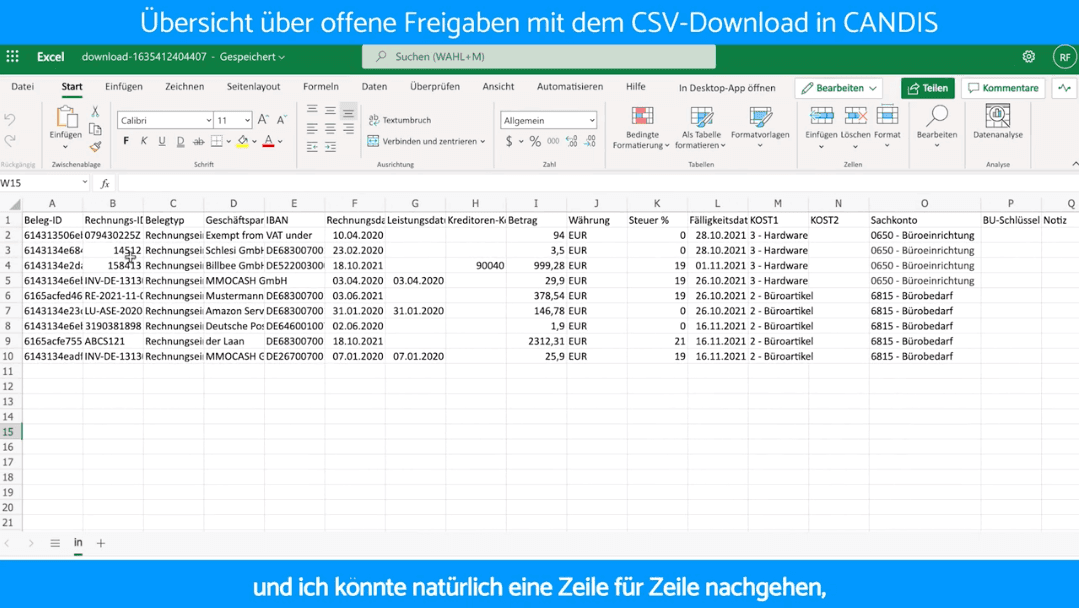The height and width of the screenshot is (608, 1080).
Task: Click the increase indent icon
Action: pos(331,147)
